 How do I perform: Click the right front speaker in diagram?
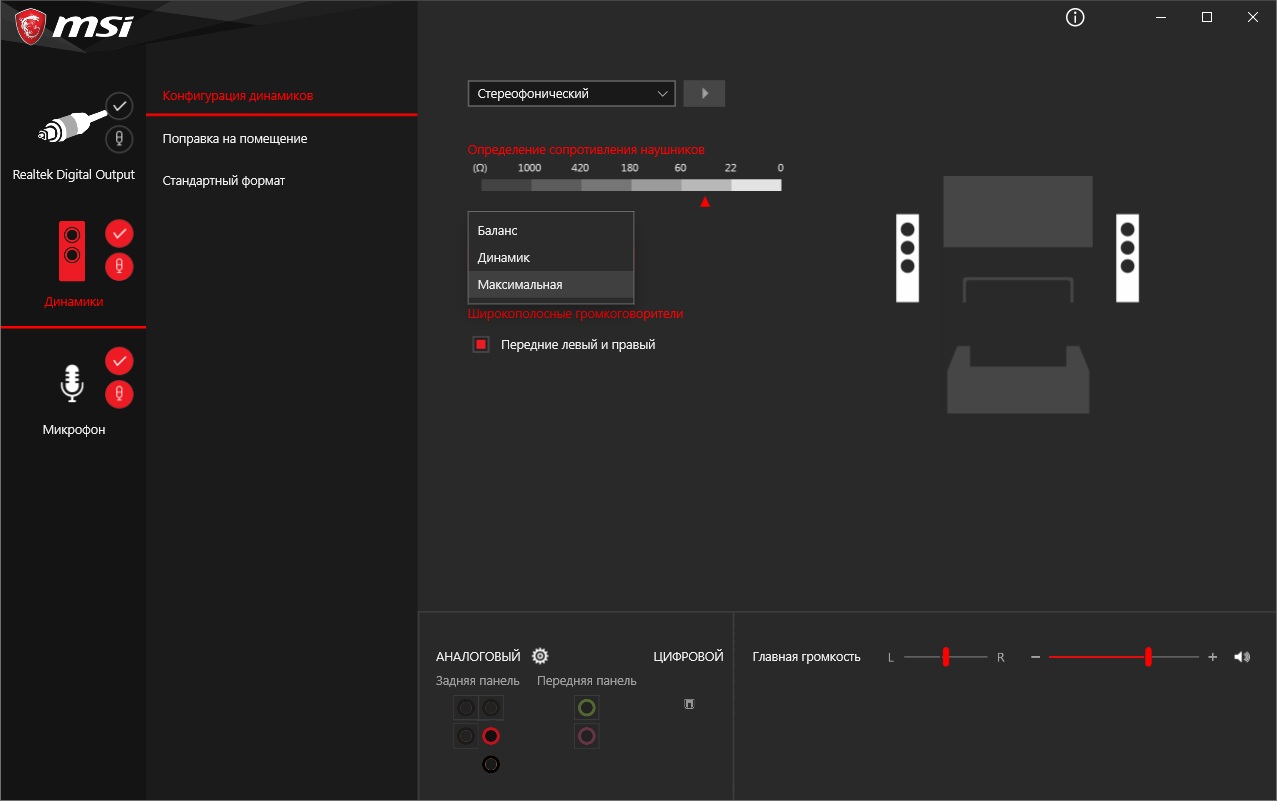[1128, 258]
